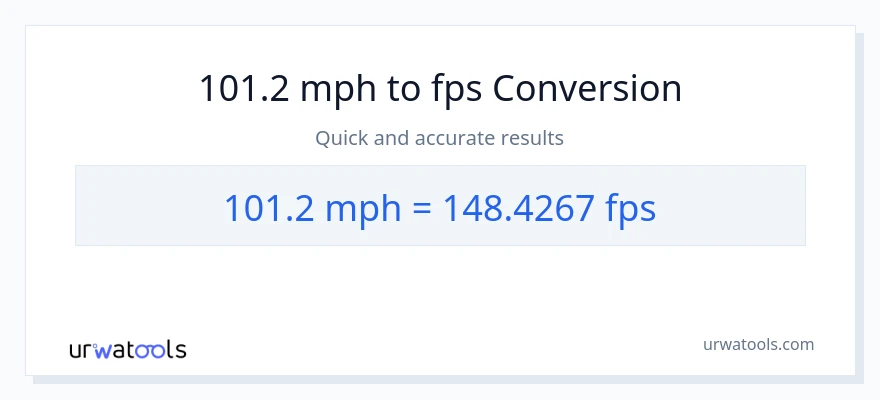
Task: Click the linked 'oo' symbol in the logo
Action: click(x=151, y=350)
